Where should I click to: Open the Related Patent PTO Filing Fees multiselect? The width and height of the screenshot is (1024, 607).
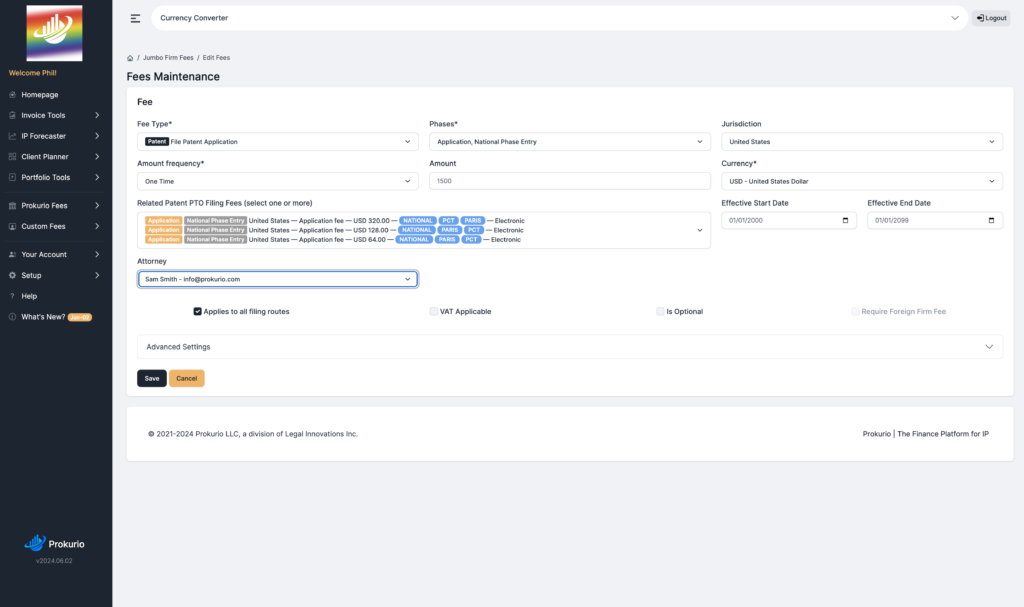click(x=424, y=230)
